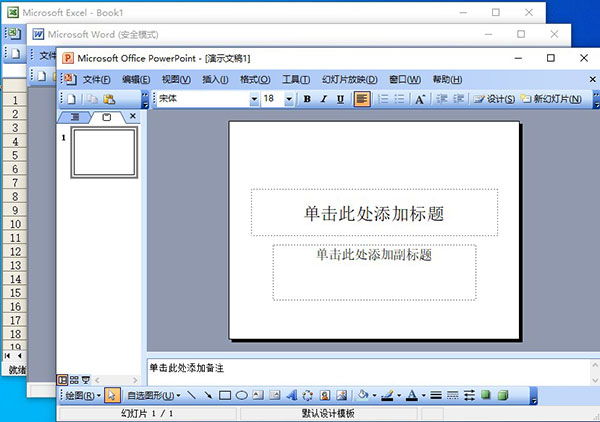Select the Line drawing tool
The height and width of the screenshot is (422, 600).
pyautogui.click(x=191, y=395)
